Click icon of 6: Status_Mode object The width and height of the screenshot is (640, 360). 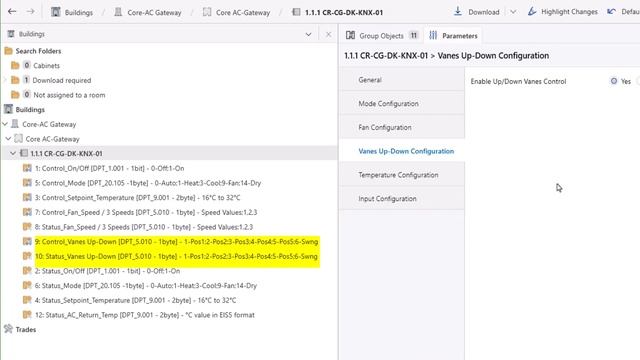27,285
